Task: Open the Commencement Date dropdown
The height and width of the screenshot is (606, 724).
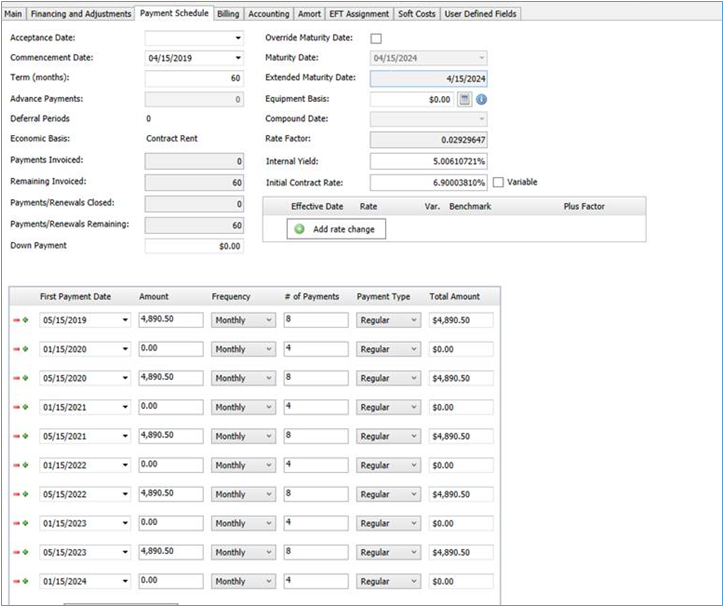Action: point(238,58)
